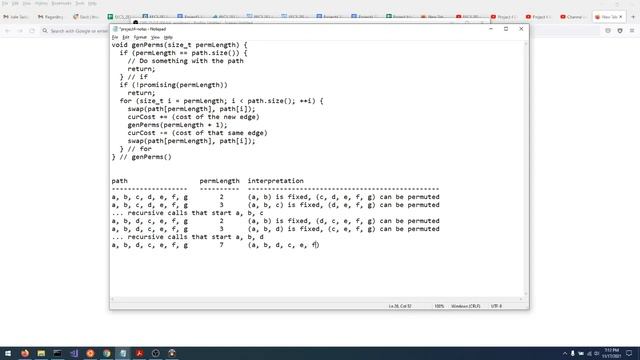Click the permLength value '7' in table
Screen dimensions: 640x360
coord(222,245)
